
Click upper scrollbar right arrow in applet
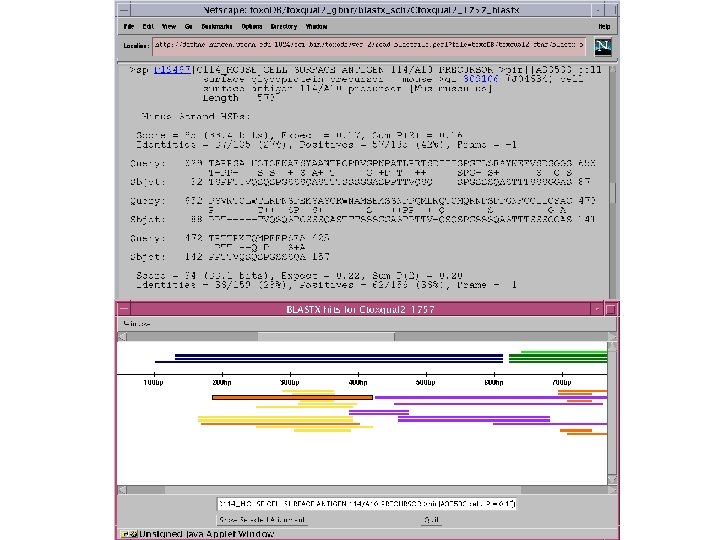(612, 337)
